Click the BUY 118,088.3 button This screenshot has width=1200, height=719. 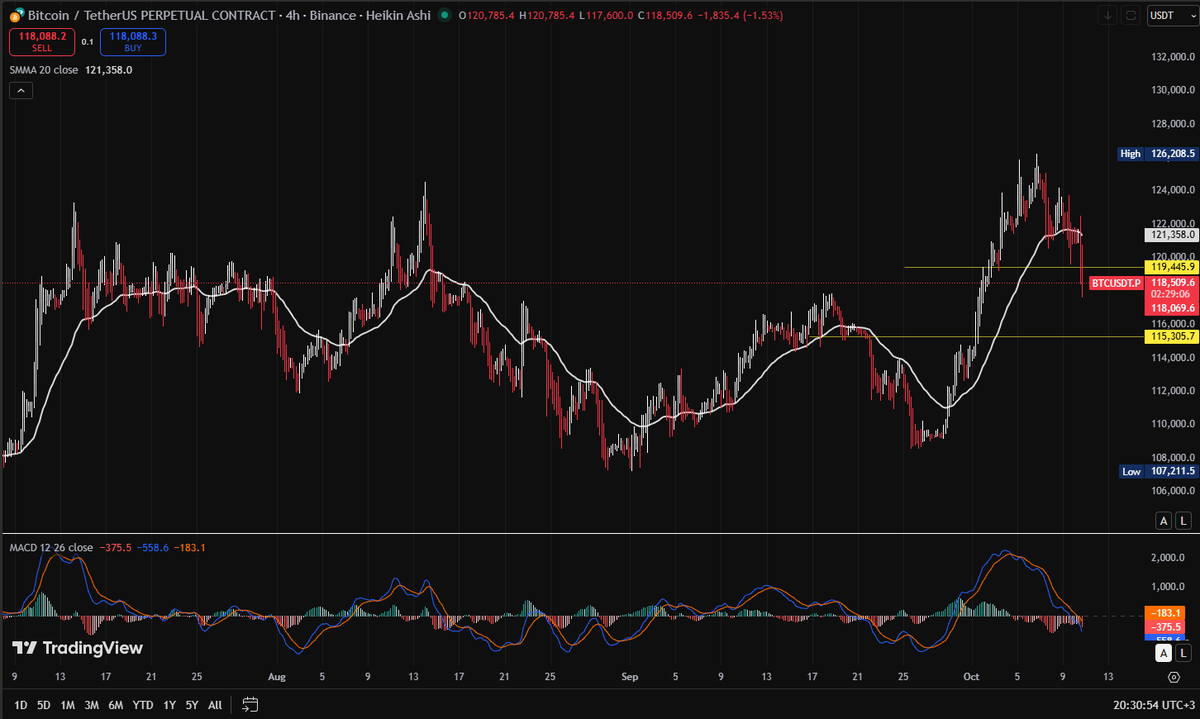point(134,41)
